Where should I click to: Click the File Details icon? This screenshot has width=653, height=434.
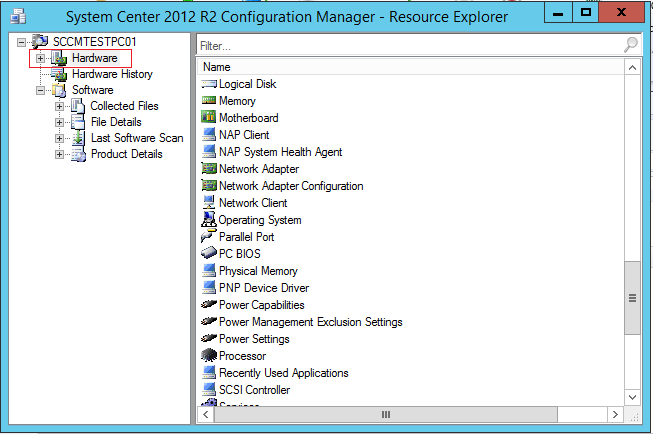(x=78, y=122)
